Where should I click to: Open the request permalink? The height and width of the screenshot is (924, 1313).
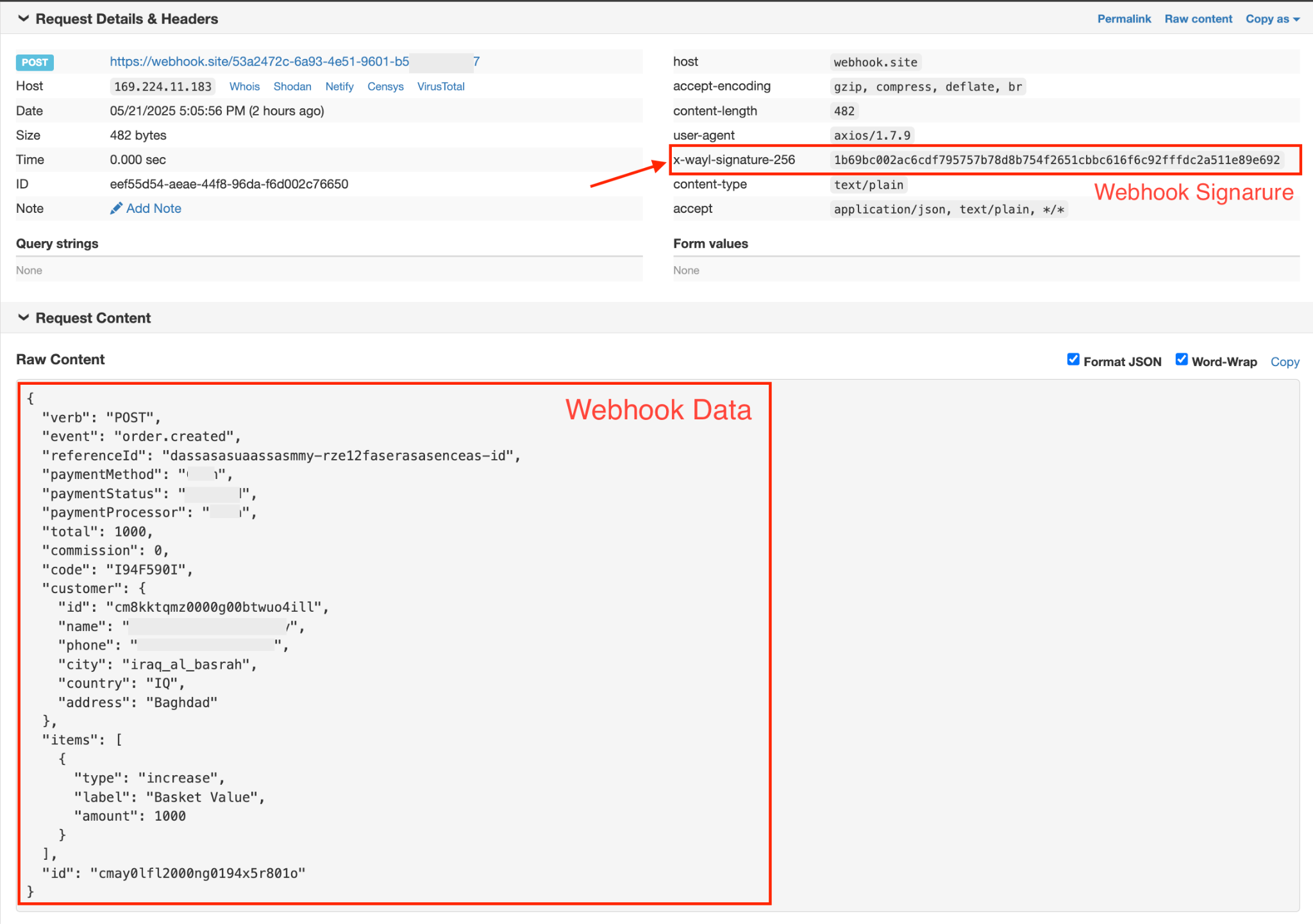pyautogui.click(x=1124, y=18)
